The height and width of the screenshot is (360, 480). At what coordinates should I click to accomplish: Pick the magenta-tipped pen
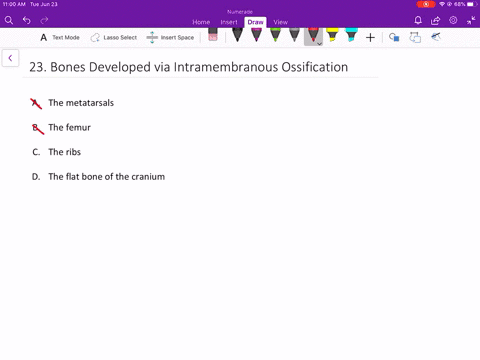point(256,35)
